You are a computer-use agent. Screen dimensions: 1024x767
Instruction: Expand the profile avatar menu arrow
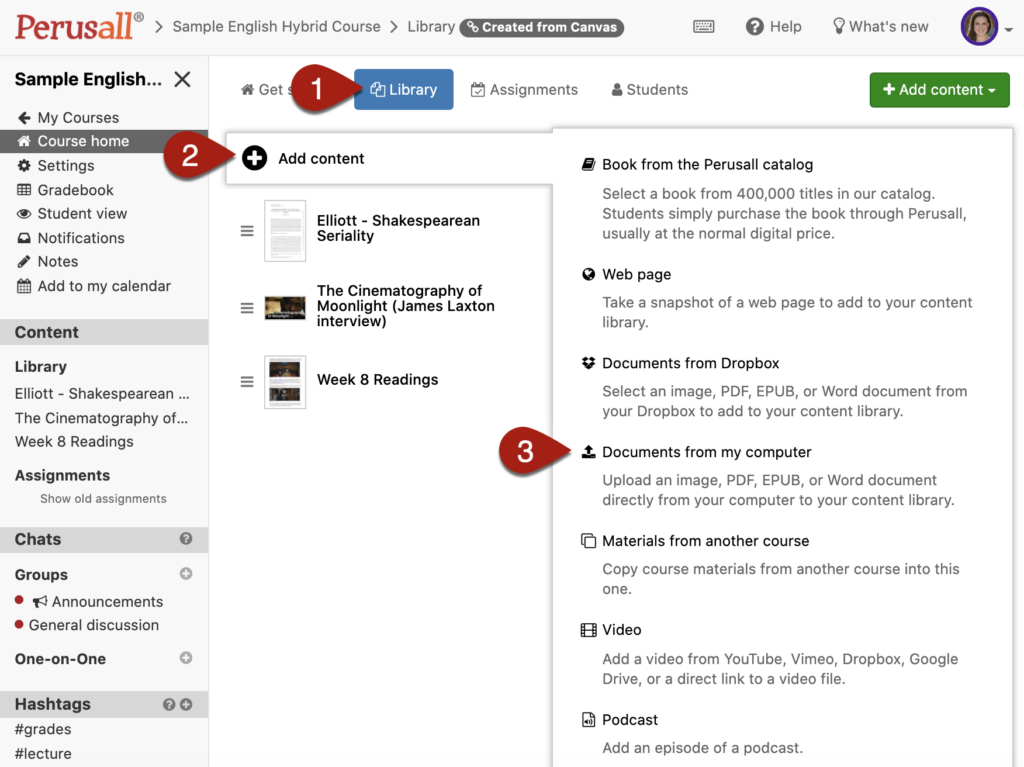(x=1009, y=29)
